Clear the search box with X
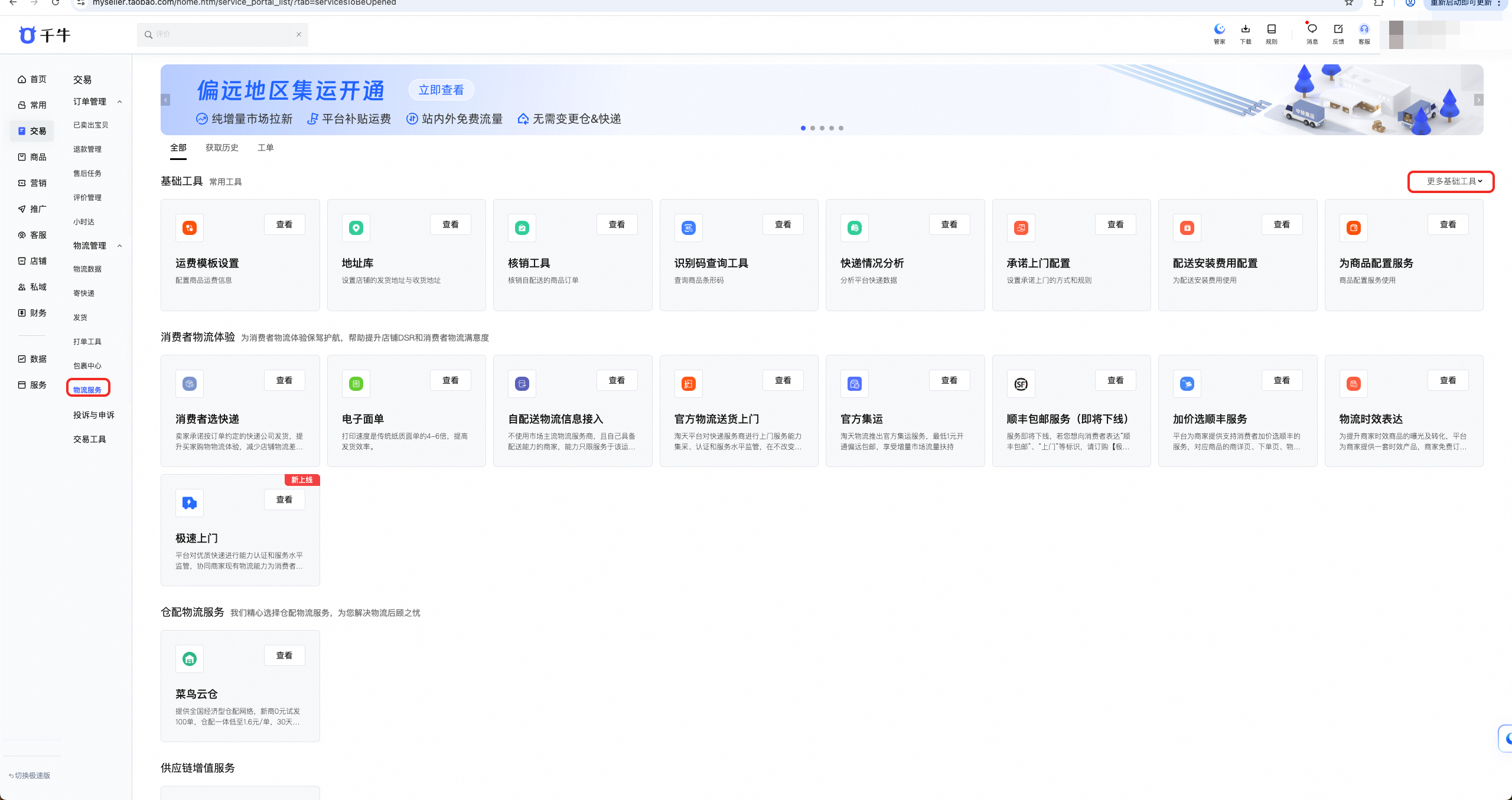Viewport: 1512px width, 800px height. [299, 34]
